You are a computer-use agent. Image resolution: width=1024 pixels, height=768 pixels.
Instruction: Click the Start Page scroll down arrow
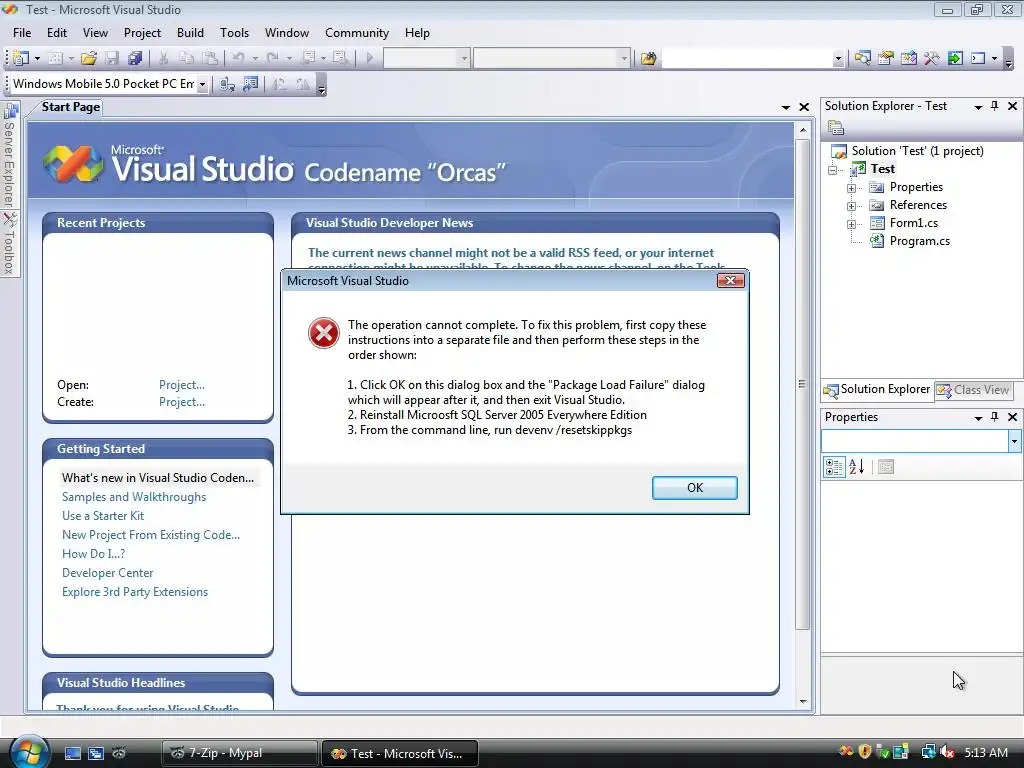pyautogui.click(x=803, y=702)
